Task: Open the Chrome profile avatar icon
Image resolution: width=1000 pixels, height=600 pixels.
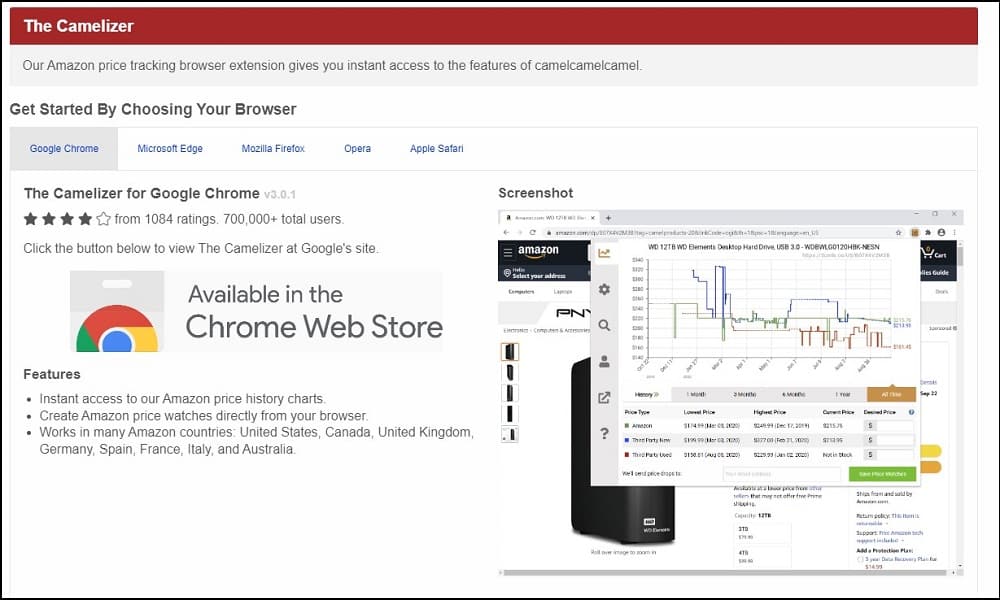Action: pos(941,233)
